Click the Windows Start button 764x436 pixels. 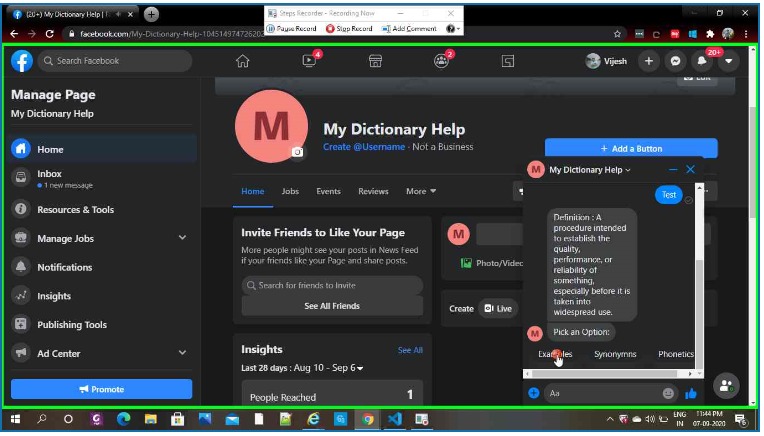15,419
